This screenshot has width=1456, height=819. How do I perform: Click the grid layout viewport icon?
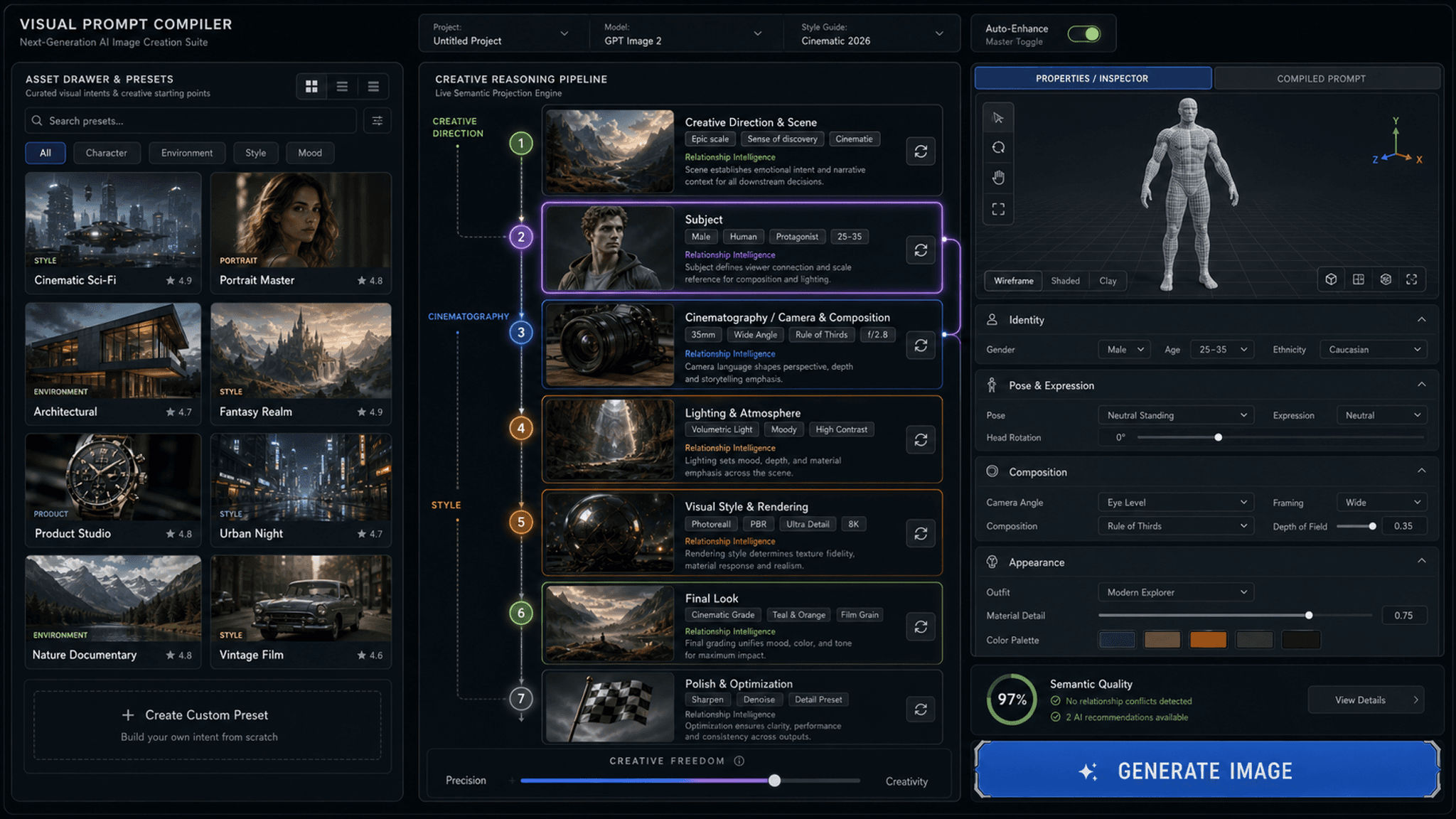click(x=1358, y=279)
